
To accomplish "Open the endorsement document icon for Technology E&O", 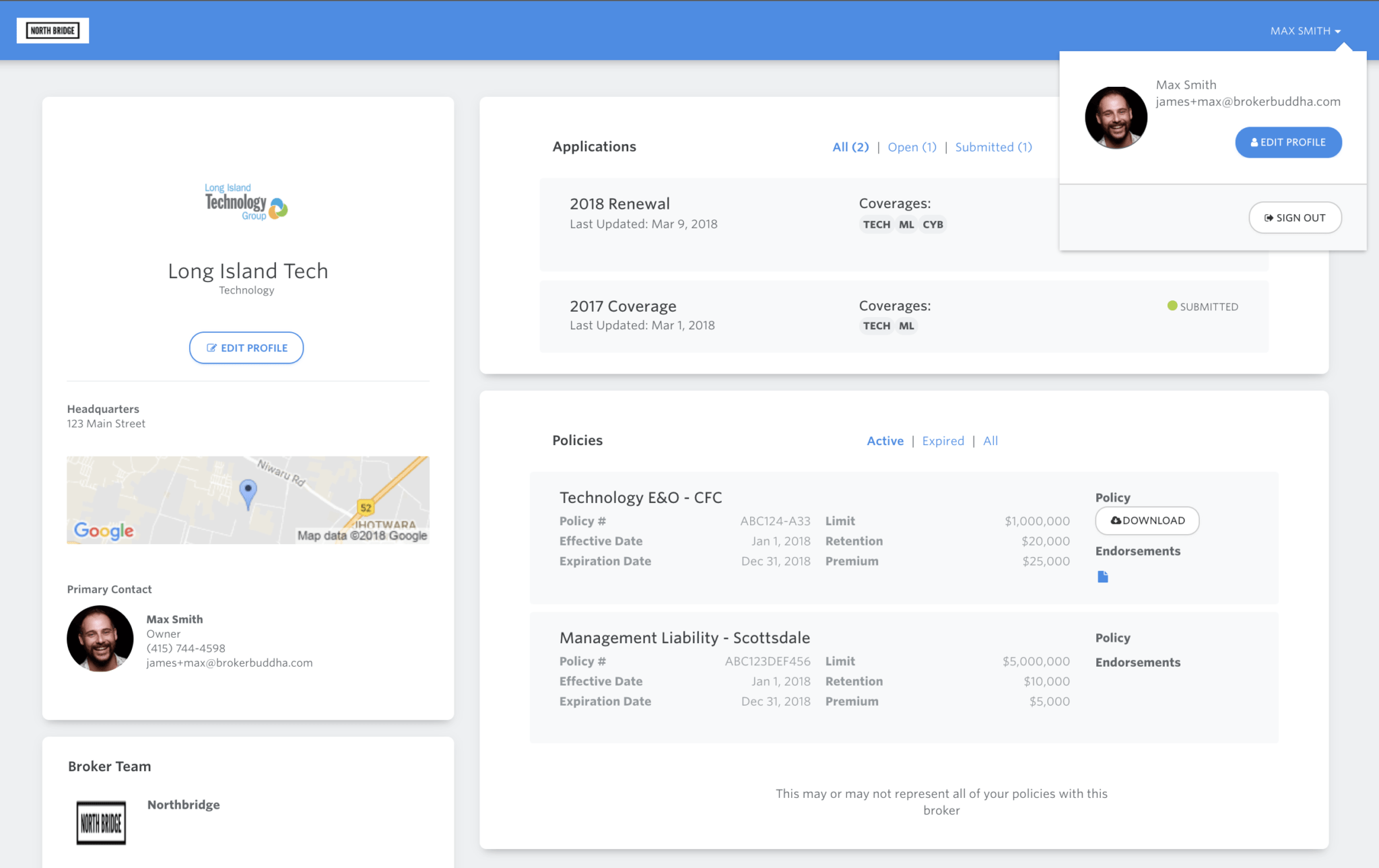I will pos(1102,576).
